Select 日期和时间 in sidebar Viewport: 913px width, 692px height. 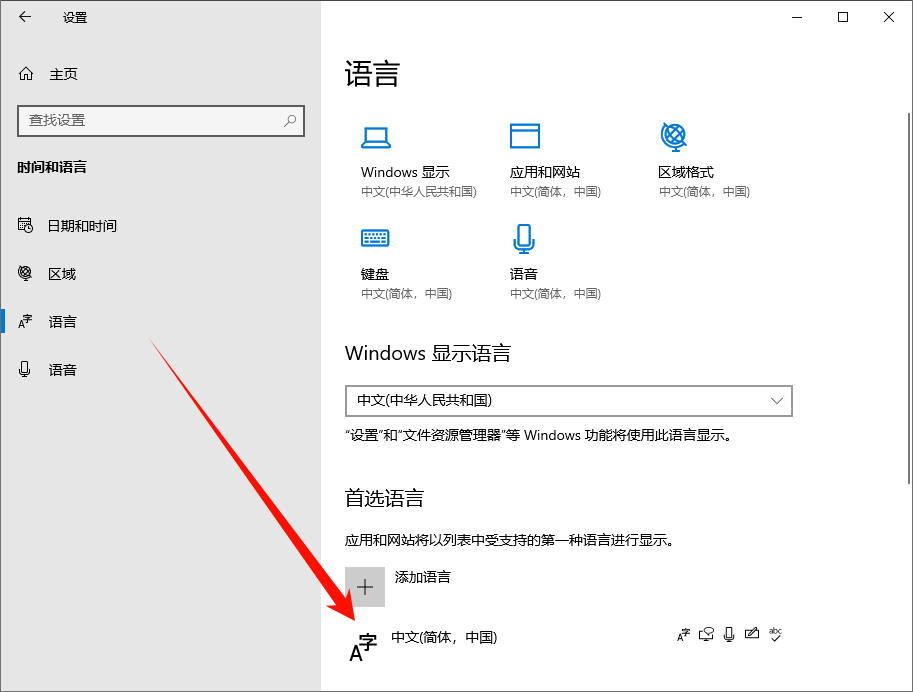click(x=82, y=226)
